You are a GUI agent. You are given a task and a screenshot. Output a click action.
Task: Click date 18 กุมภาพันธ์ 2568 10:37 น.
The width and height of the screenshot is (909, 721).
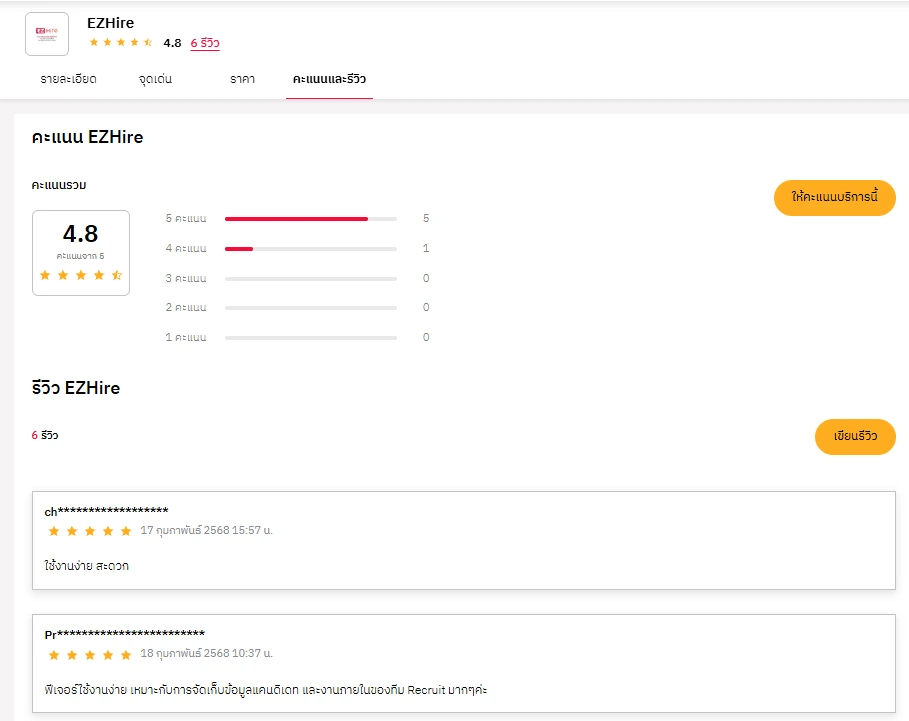(206, 653)
